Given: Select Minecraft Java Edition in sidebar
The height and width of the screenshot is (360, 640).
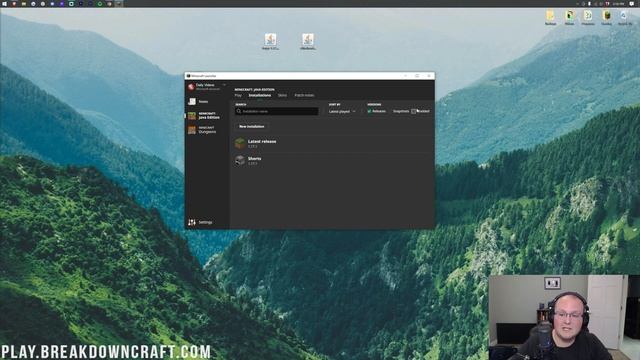Looking at the screenshot, I should [204, 116].
